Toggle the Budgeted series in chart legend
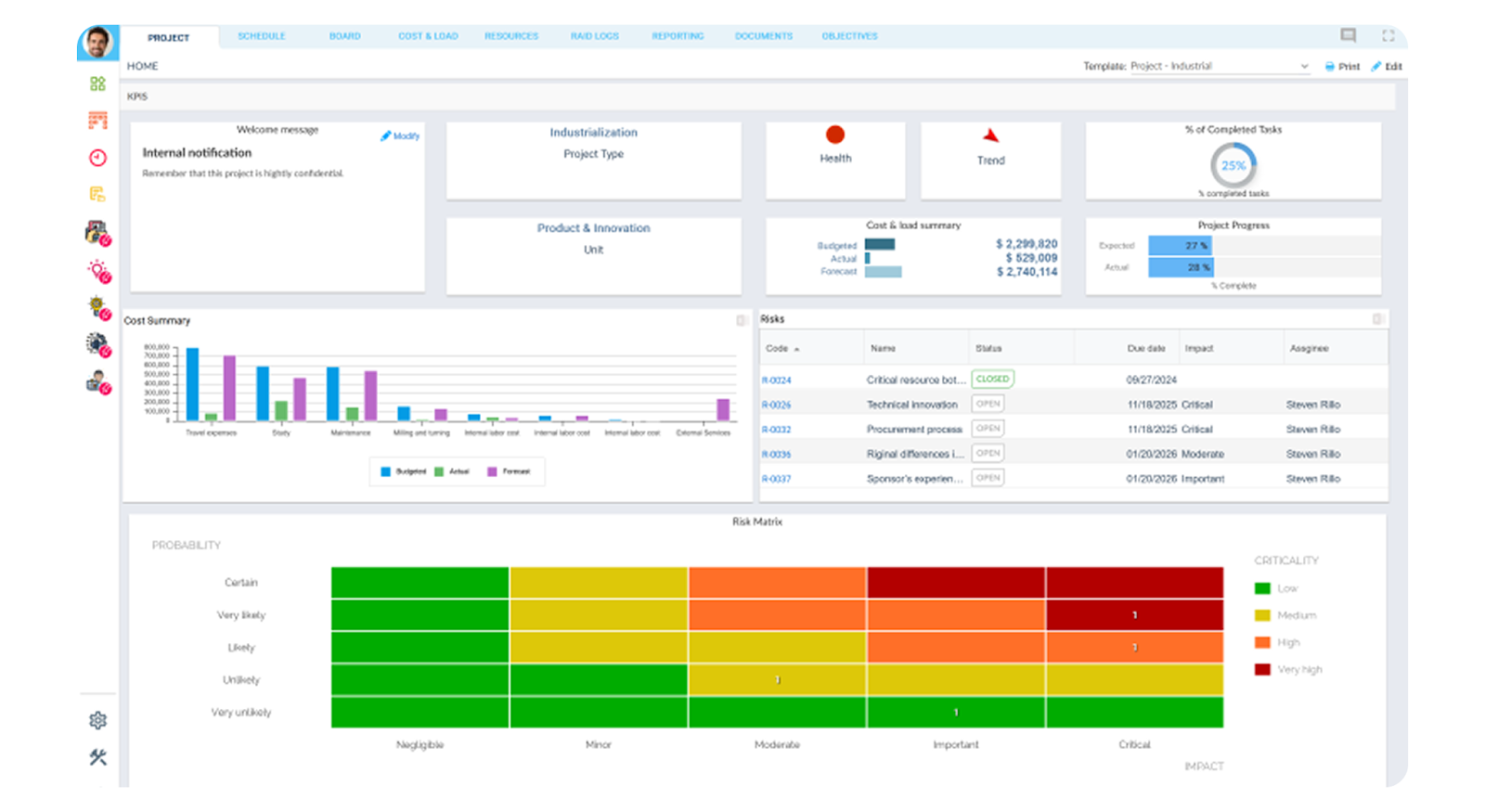Screen dimensions: 1485x812 (x=404, y=471)
